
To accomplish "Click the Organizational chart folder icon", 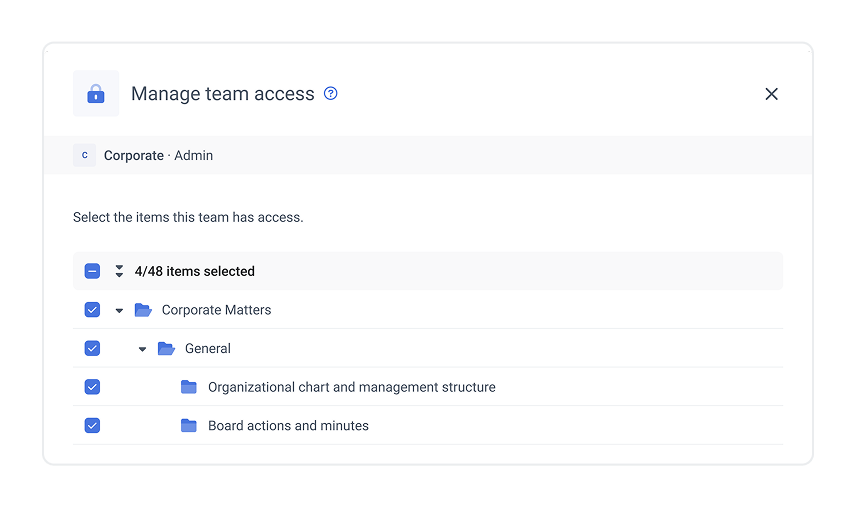I will tap(189, 387).
